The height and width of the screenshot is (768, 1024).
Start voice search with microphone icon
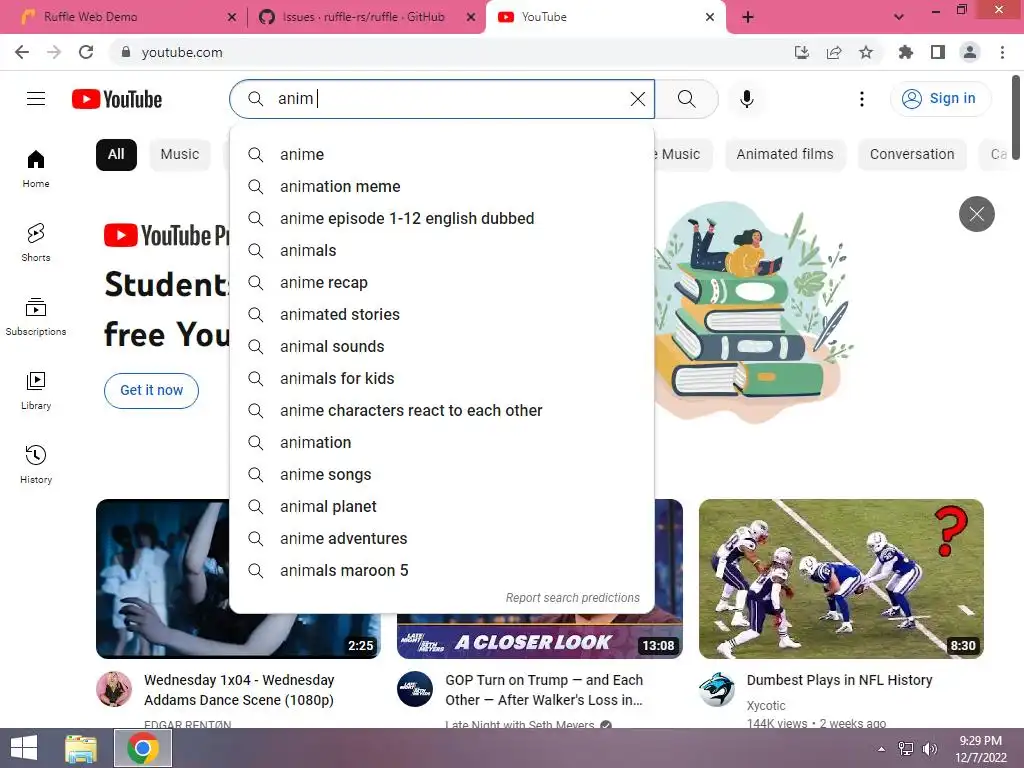tap(747, 99)
